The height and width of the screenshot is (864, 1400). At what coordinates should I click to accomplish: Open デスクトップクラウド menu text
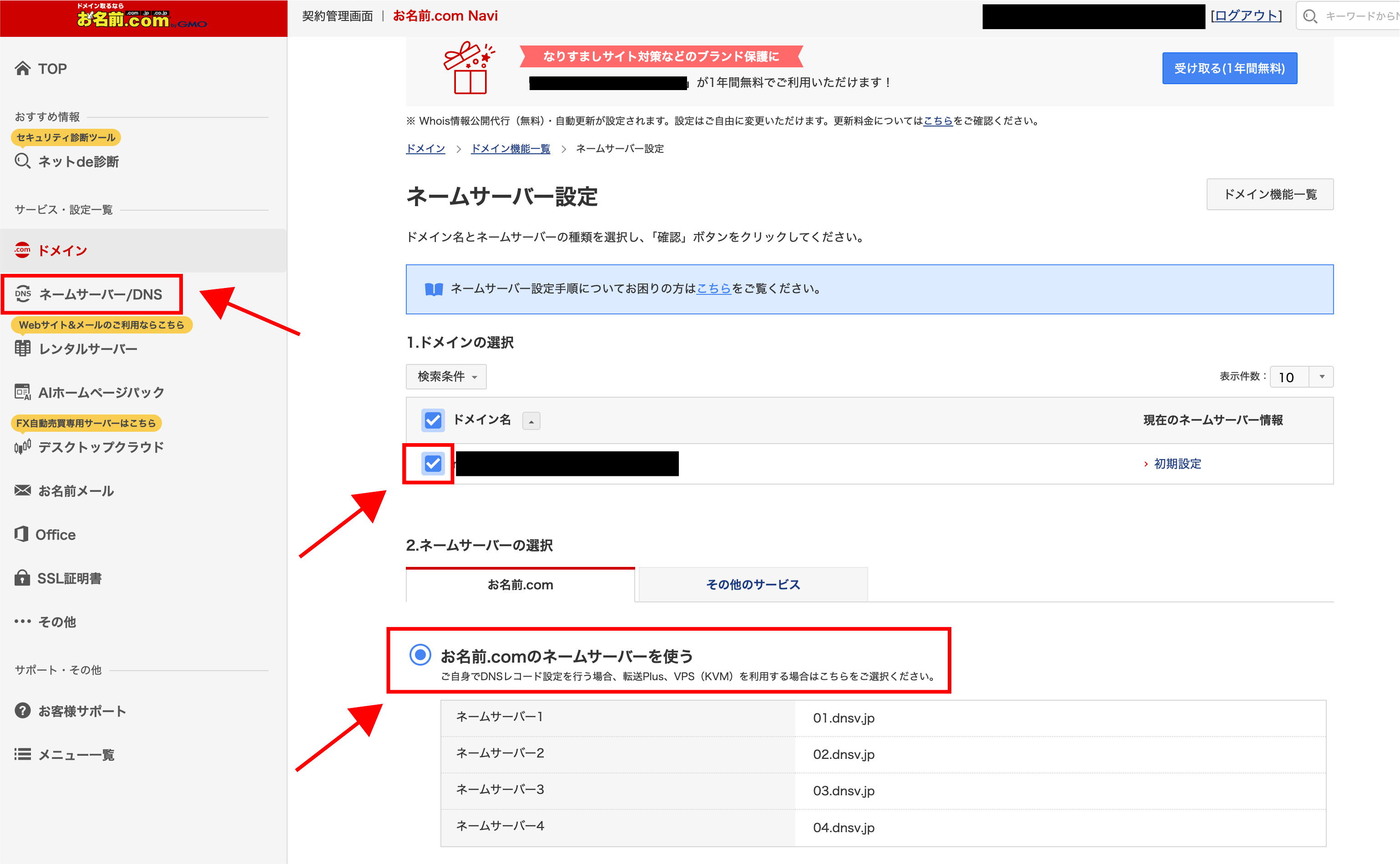(101, 447)
